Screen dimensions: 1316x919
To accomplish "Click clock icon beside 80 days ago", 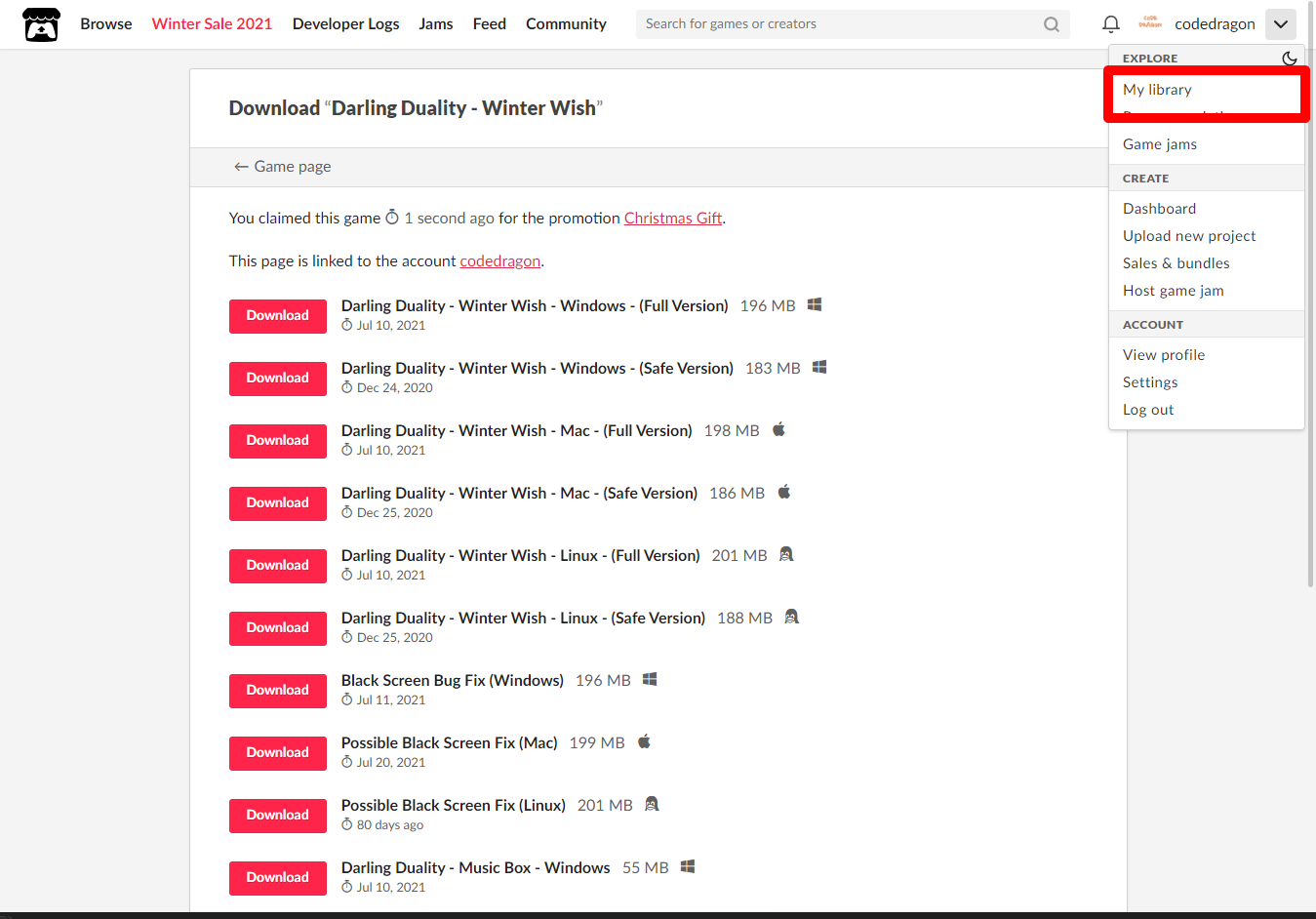I will [346, 824].
